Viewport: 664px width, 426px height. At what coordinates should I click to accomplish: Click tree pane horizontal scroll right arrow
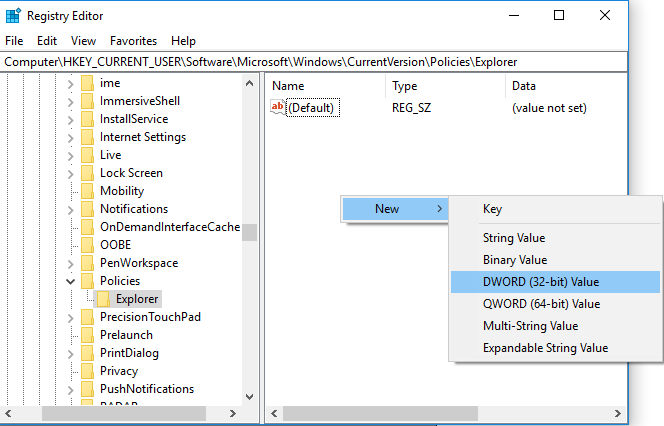point(232,413)
